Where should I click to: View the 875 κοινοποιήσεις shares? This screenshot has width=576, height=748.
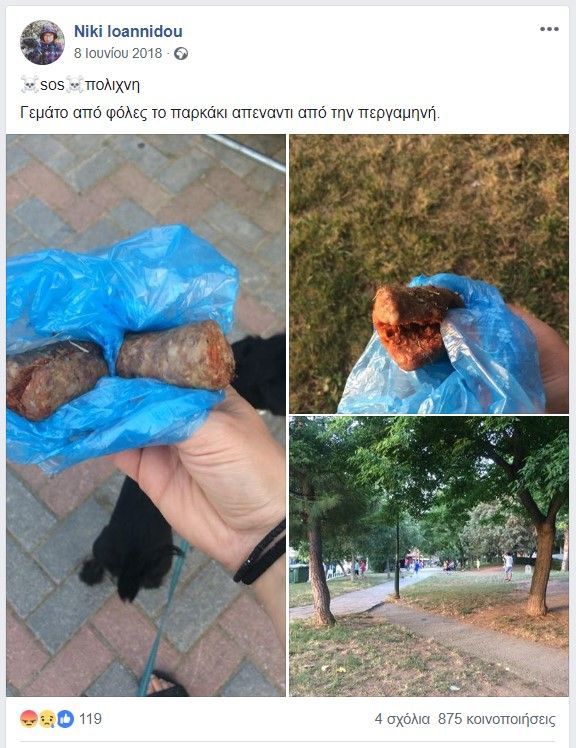tap(497, 719)
